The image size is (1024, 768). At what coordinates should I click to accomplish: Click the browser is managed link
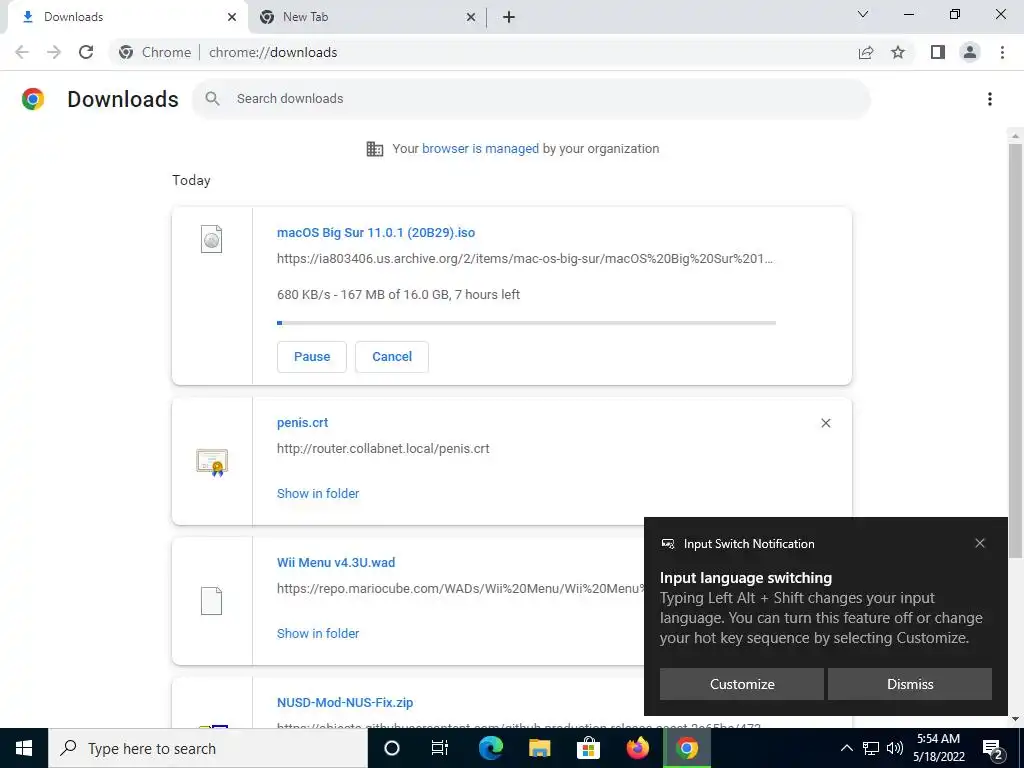(x=480, y=149)
